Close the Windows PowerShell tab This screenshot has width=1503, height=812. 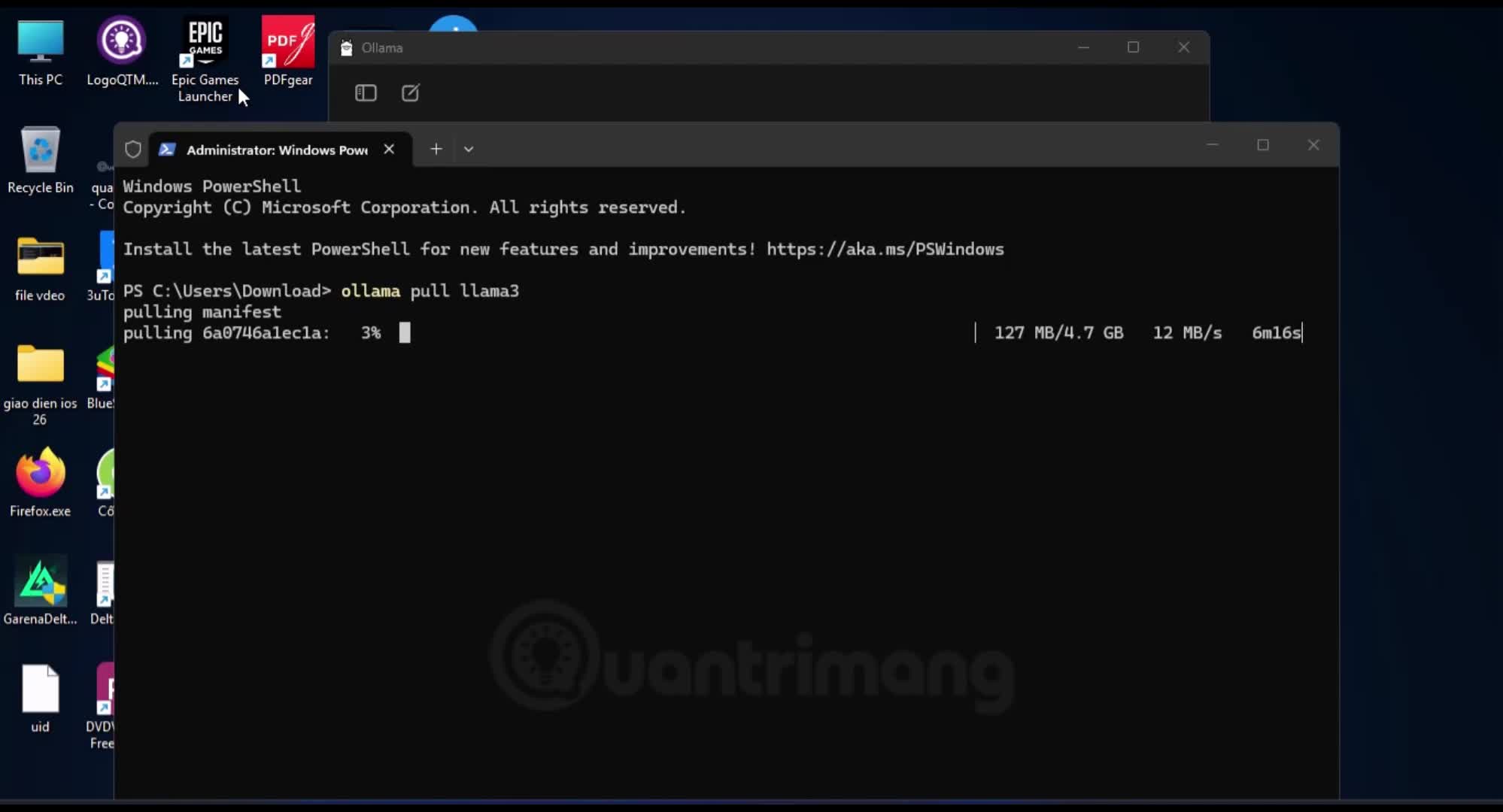coord(389,149)
